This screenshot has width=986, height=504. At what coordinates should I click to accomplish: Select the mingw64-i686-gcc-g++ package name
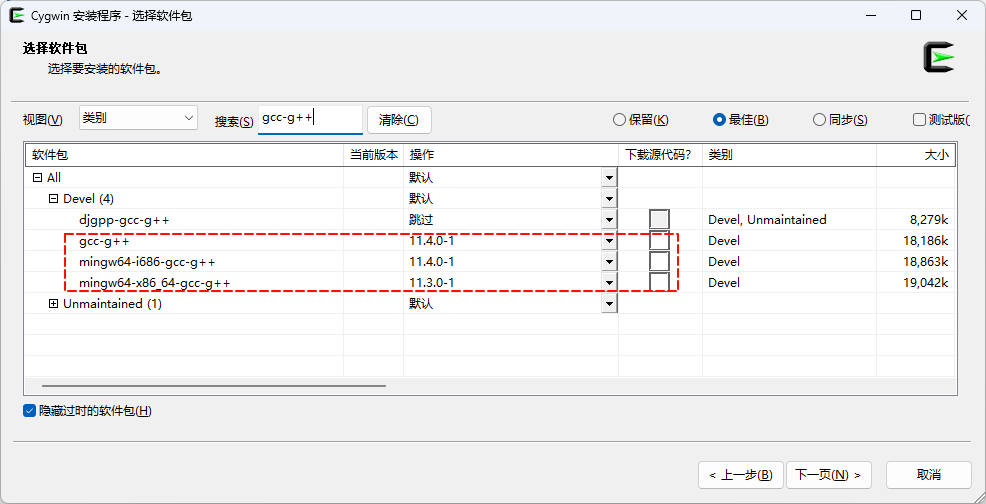(x=147, y=262)
